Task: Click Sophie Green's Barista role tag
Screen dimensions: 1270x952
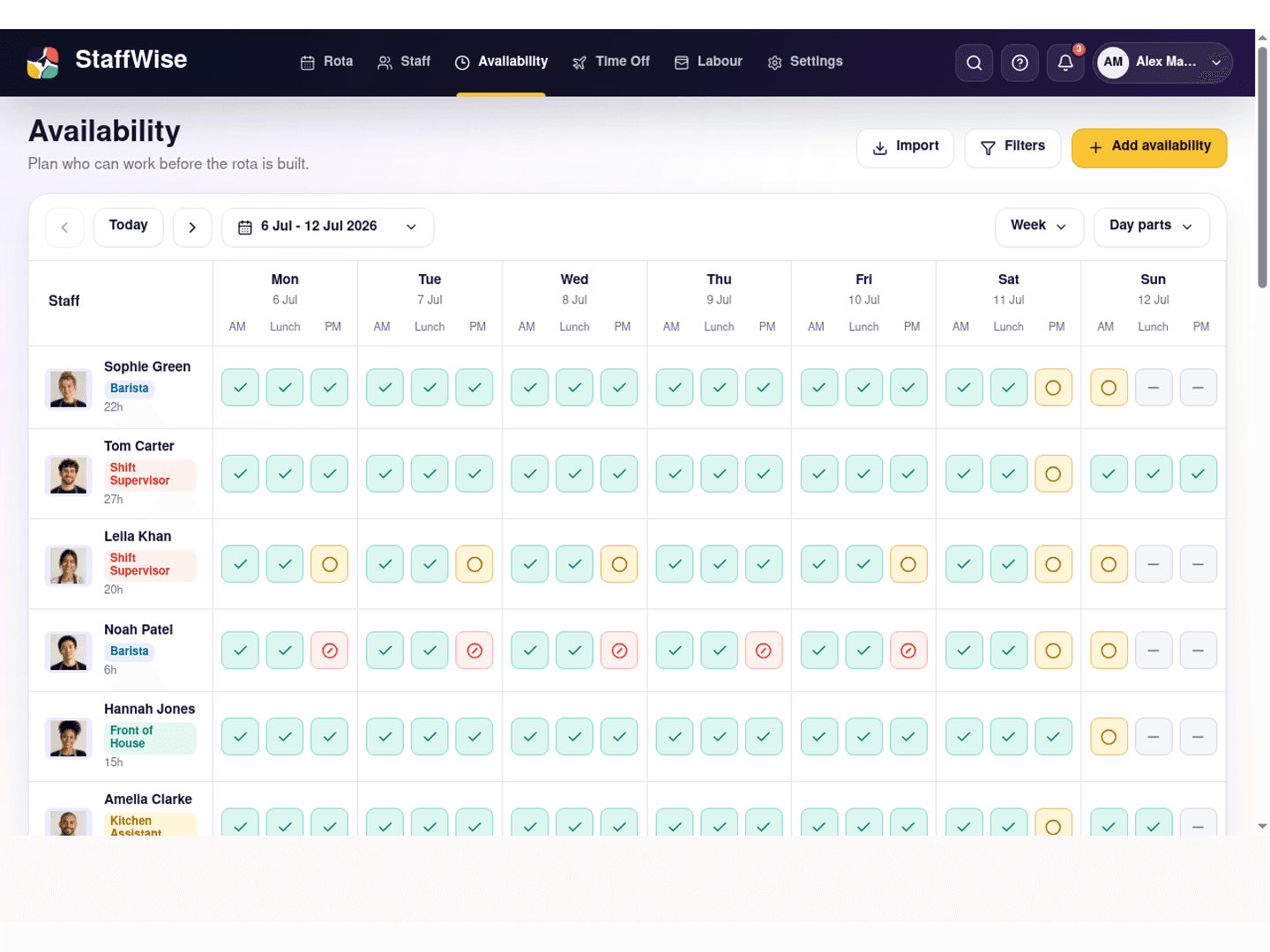Action: pyautogui.click(x=130, y=389)
